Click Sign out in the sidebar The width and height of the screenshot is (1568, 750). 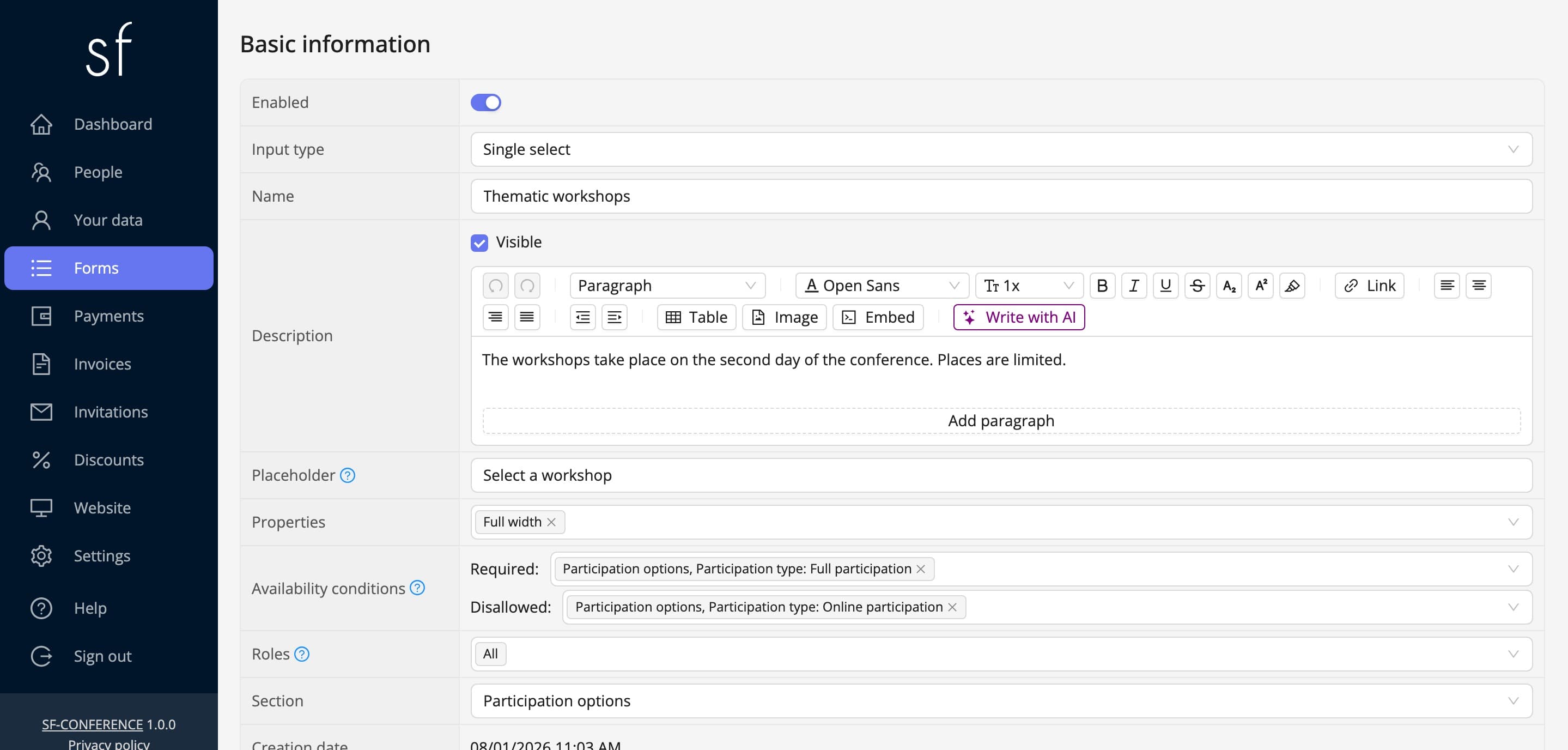(x=109, y=657)
